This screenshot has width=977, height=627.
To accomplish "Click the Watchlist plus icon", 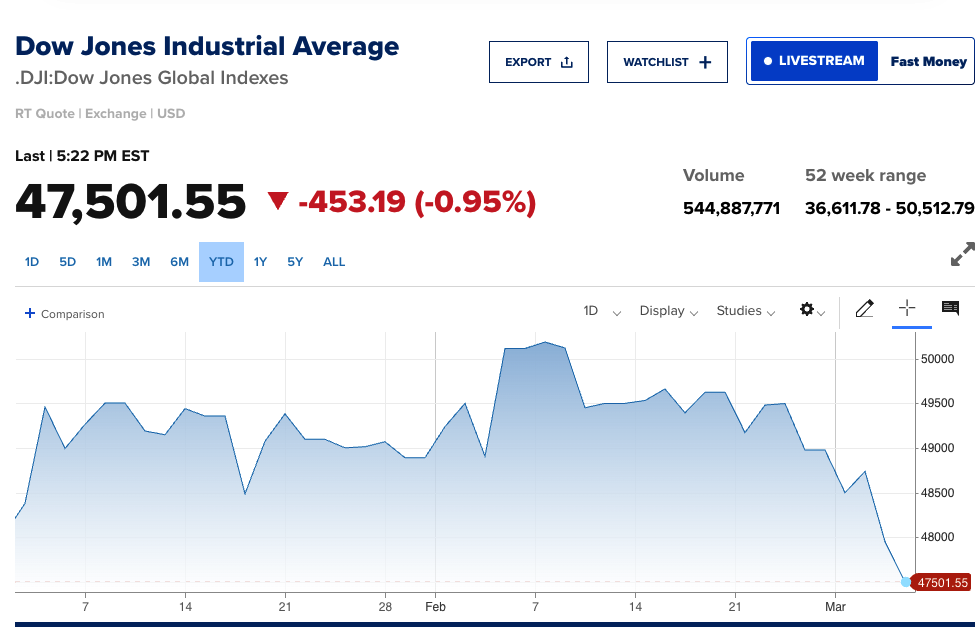I will click(x=705, y=62).
